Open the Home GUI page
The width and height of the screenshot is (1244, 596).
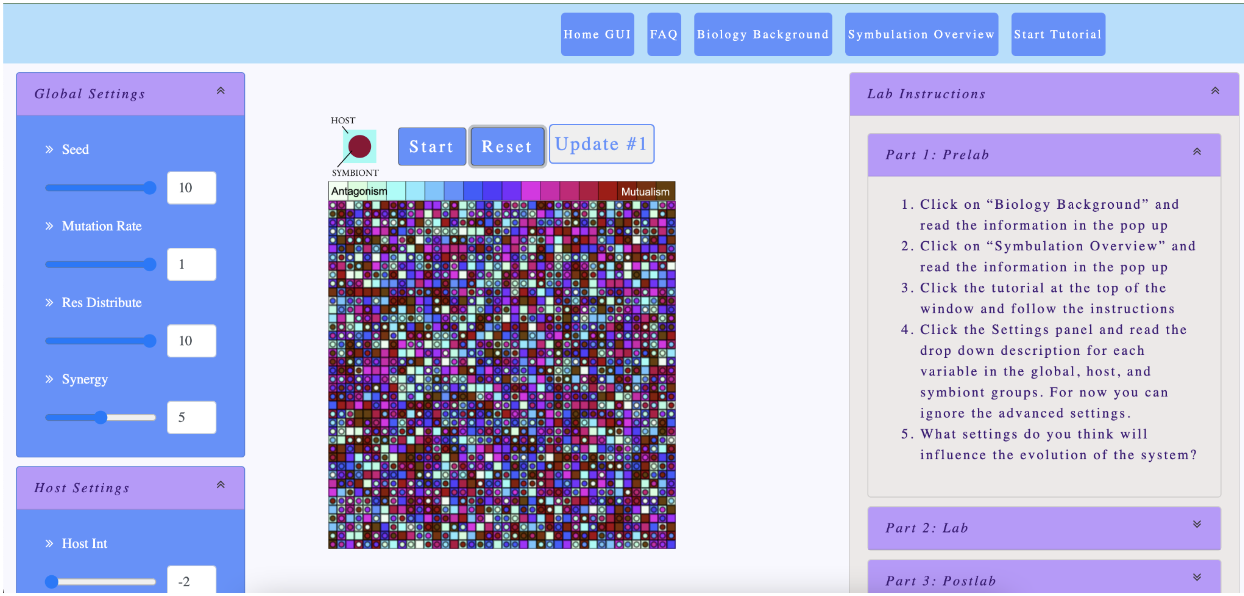pyautogui.click(x=597, y=34)
